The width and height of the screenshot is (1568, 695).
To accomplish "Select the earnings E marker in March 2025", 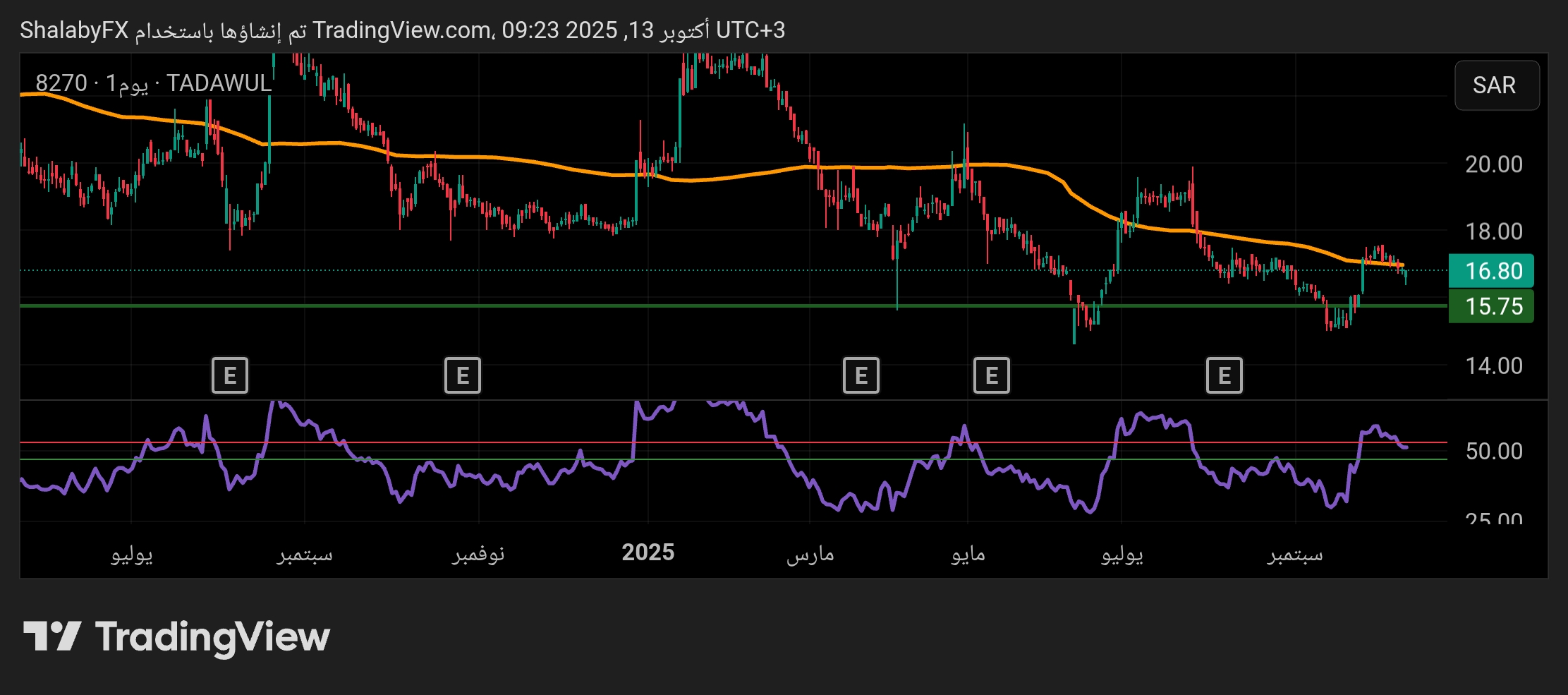I will pyautogui.click(x=861, y=375).
